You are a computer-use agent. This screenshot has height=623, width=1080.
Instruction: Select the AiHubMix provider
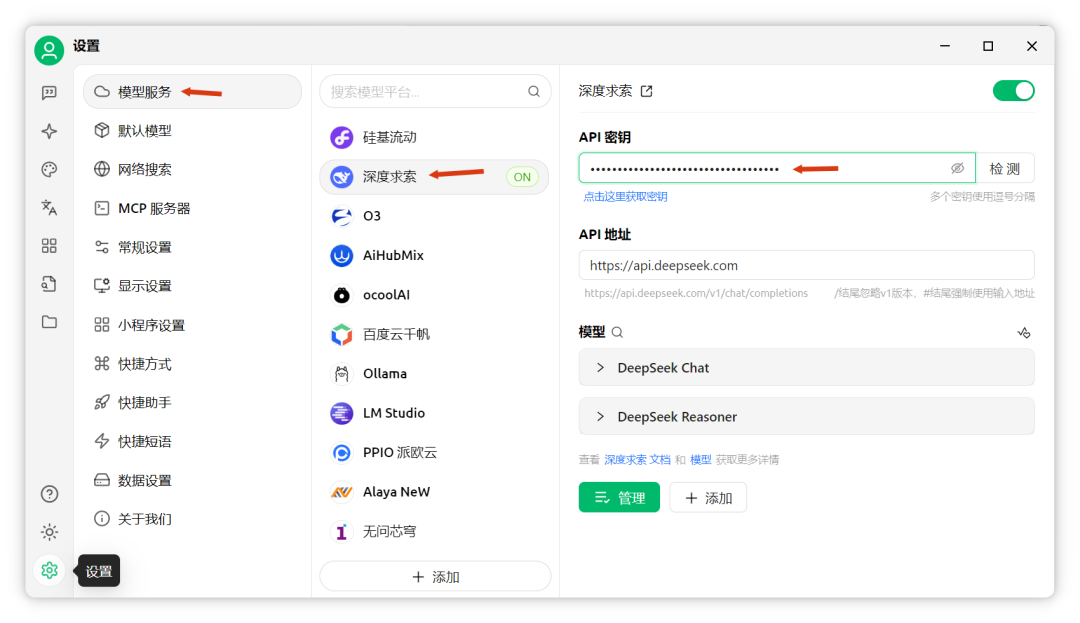click(435, 255)
